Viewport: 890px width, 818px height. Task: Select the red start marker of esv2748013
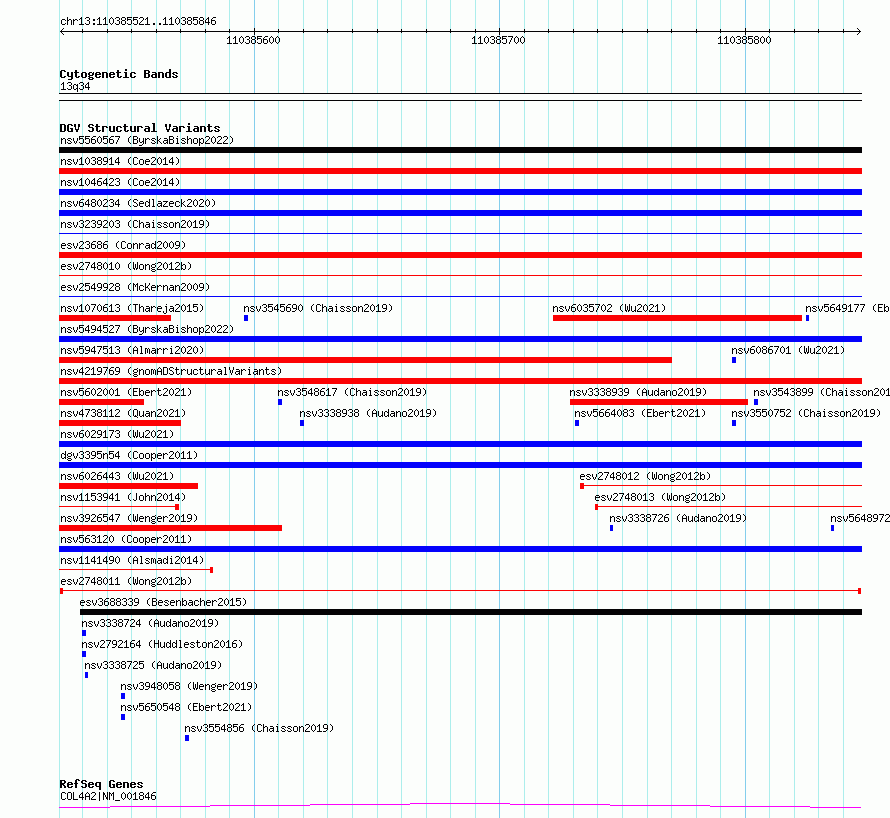point(596,507)
